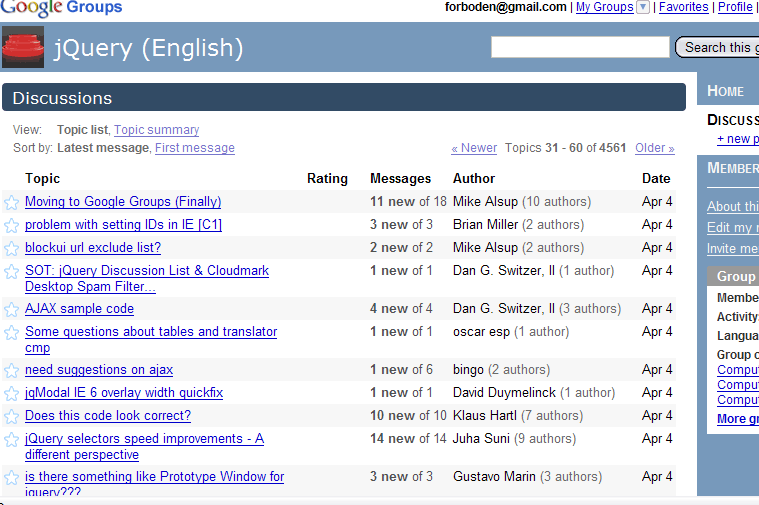This screenshot has height=505, width=759.
Task: Star the 'Prototype Window for jquery' topic
Action: click(11, 477)
